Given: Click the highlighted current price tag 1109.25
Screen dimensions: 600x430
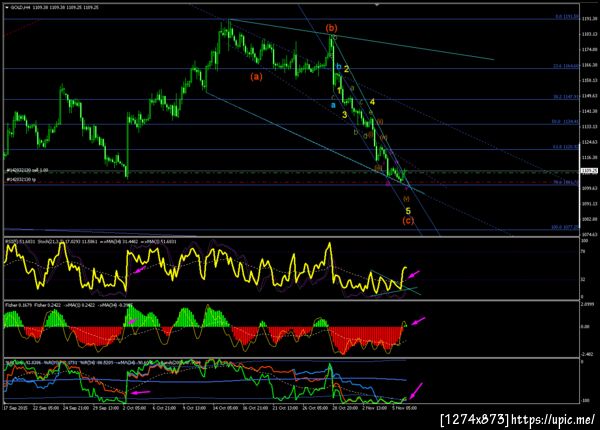Looking at the screenshot, I should click(590, 171).
